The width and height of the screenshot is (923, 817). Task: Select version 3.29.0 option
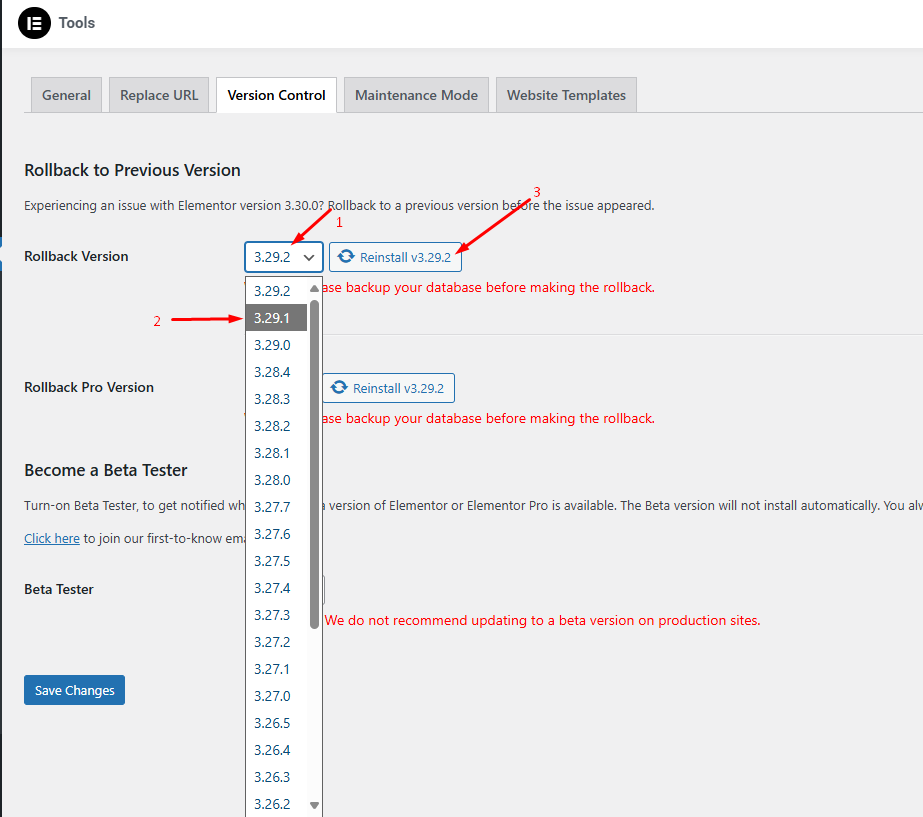[x=277, y=345]
